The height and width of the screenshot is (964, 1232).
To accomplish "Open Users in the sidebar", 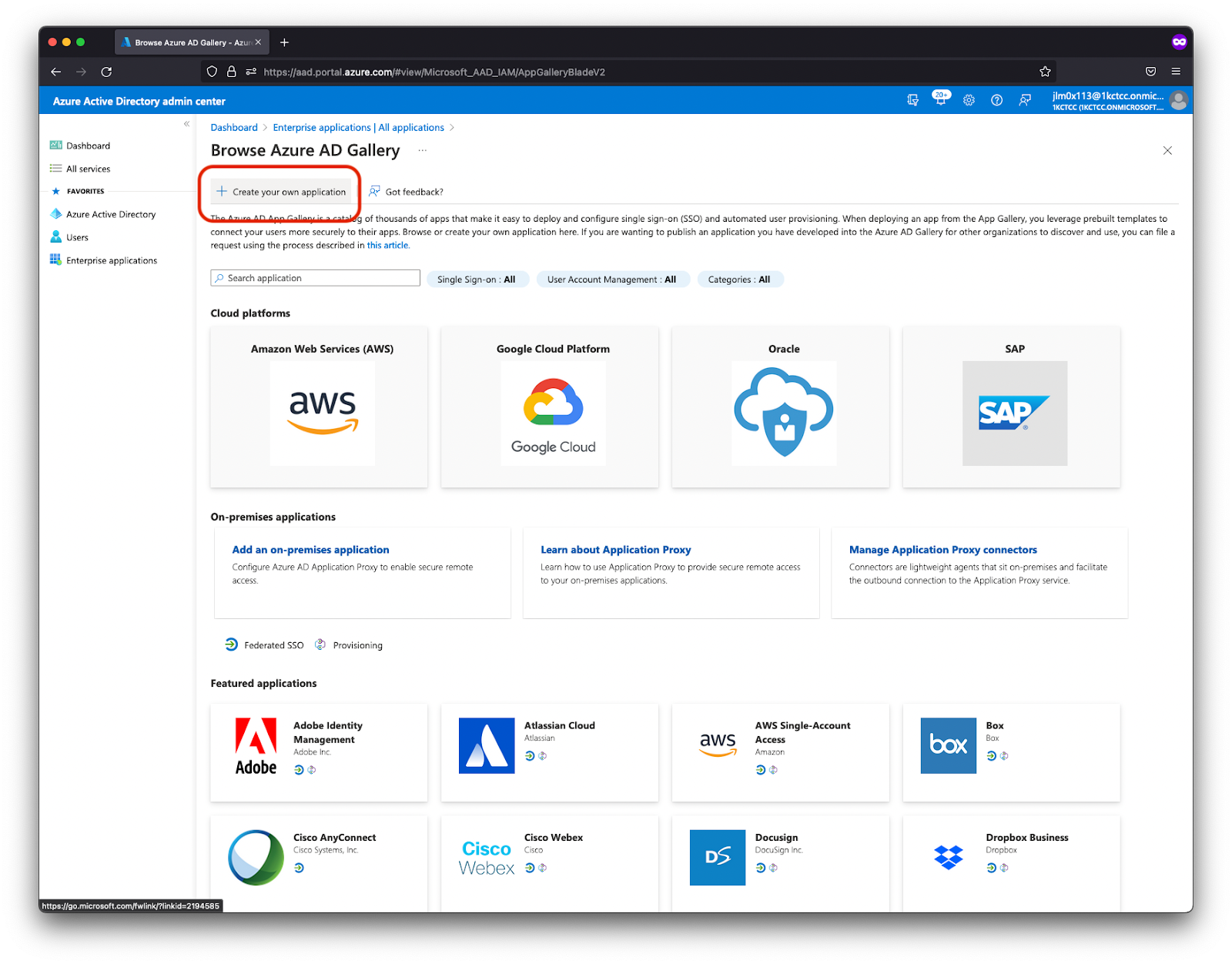I will pos(69,237).
